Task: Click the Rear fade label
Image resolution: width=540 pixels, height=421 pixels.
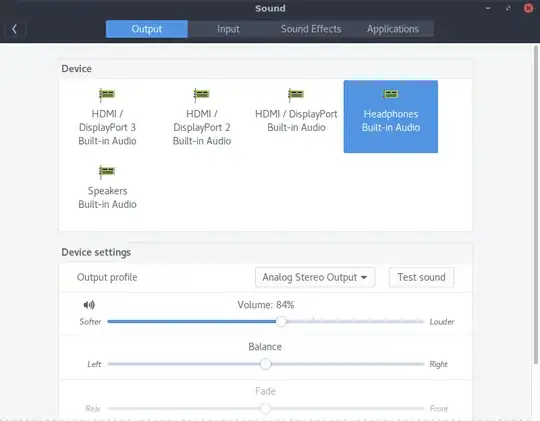Action: (x=93, y=409)
